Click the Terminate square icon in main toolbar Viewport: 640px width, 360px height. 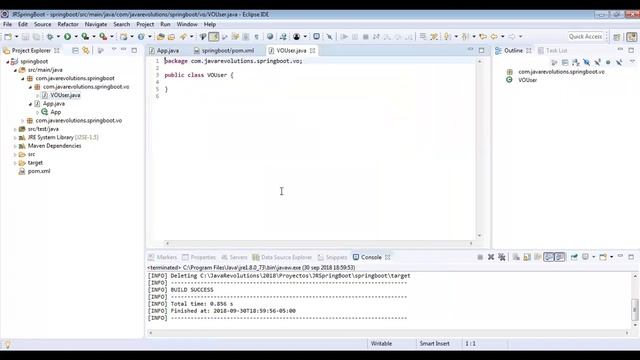pos(366,37)
